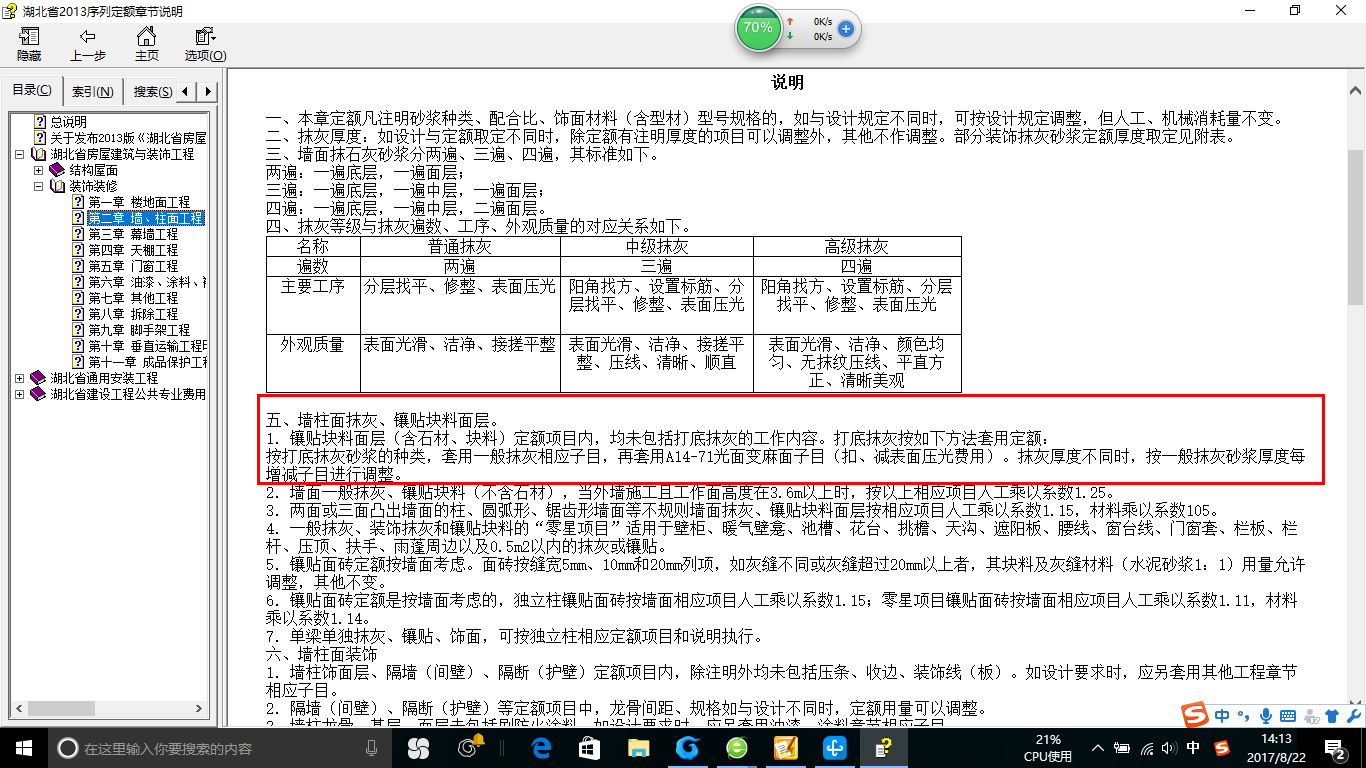The image size is (1366, 768).
Task: Open the 主页 (Home) toolbar button
Action: click(146, 44)
